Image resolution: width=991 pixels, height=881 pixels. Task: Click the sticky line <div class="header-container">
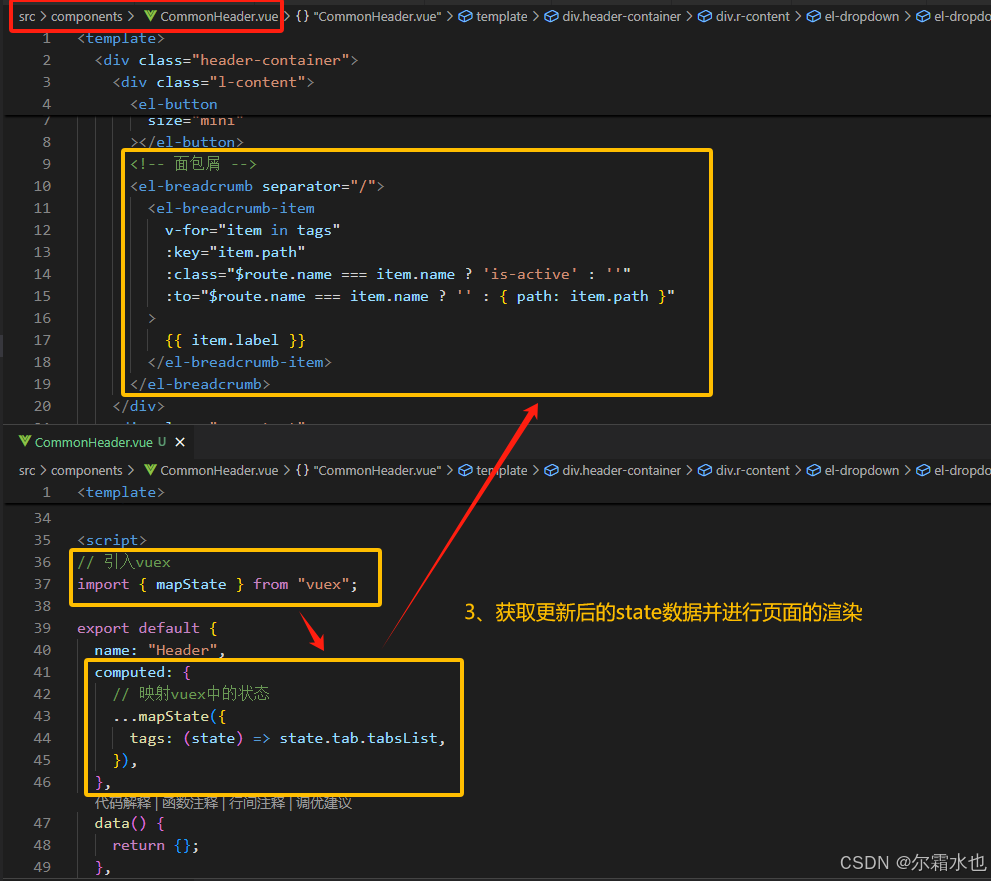(226, 60)
